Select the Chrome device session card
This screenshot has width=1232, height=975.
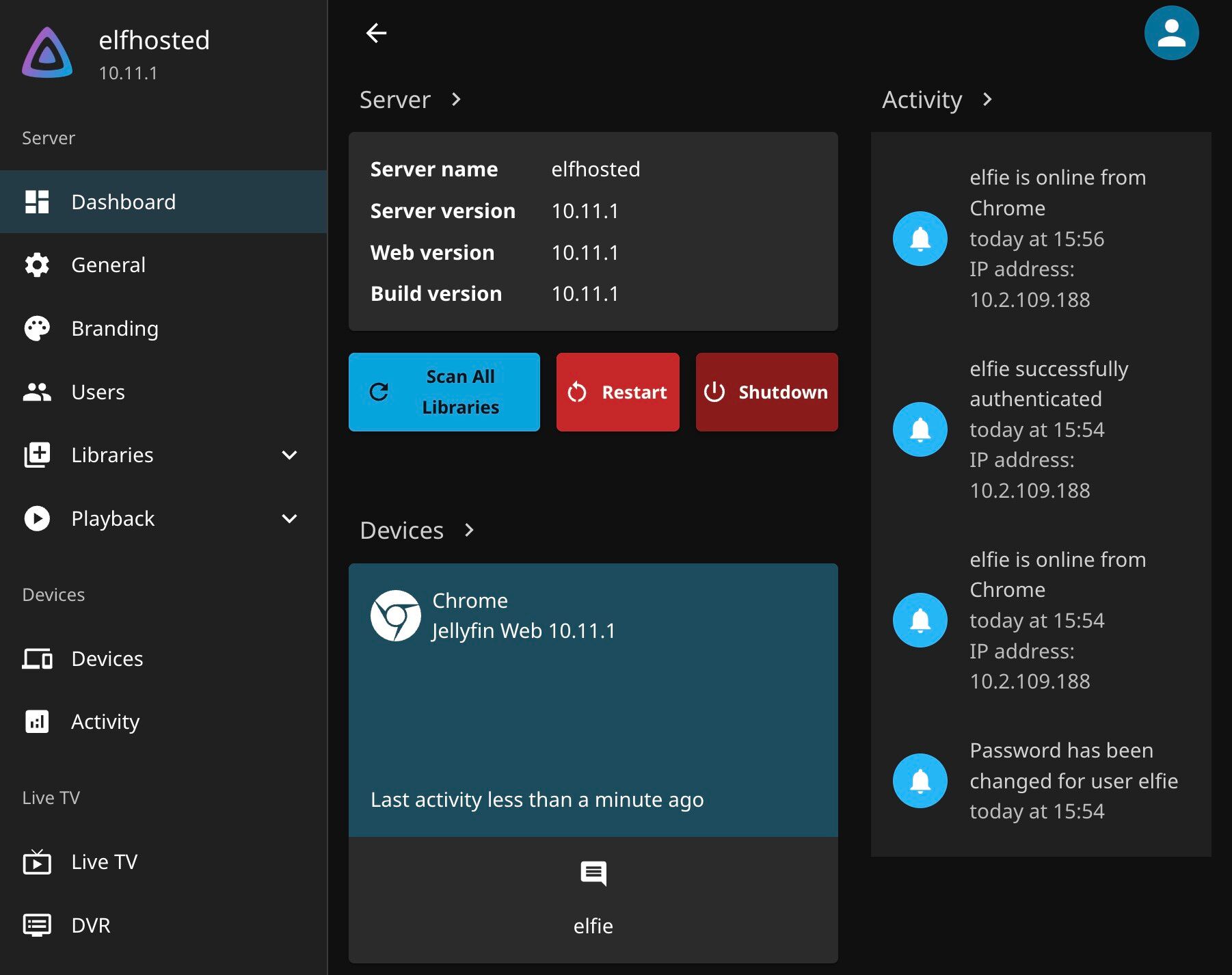pyautogui.click(x=593, y=700)
